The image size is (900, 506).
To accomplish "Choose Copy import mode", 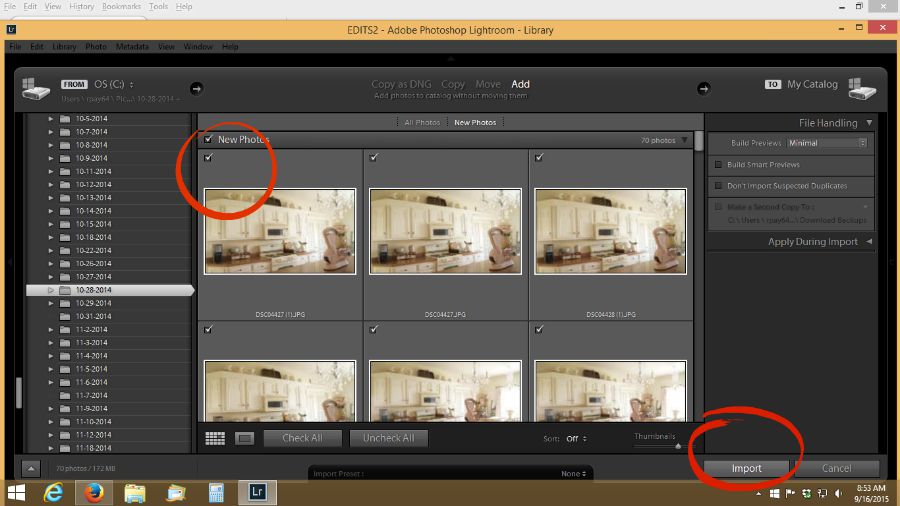I will [453, 84].
